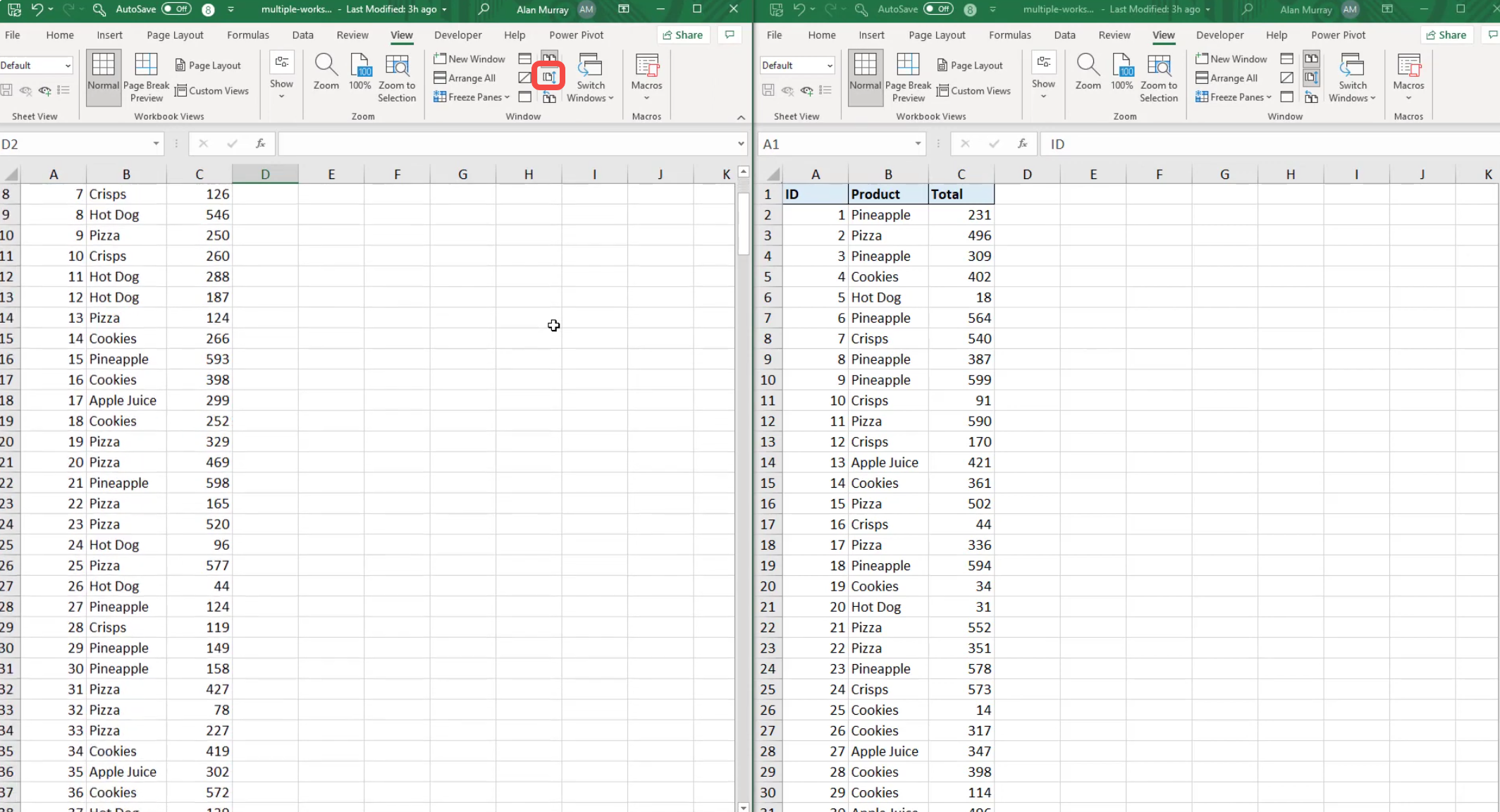The height and width of the screenshot is (812, 1500).
Task: Create a New sheet view in left window
Action: click(x=45, y=90)
